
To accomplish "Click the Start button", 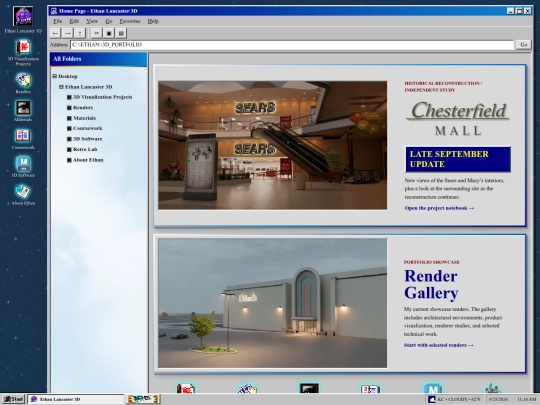I will 13,399.
